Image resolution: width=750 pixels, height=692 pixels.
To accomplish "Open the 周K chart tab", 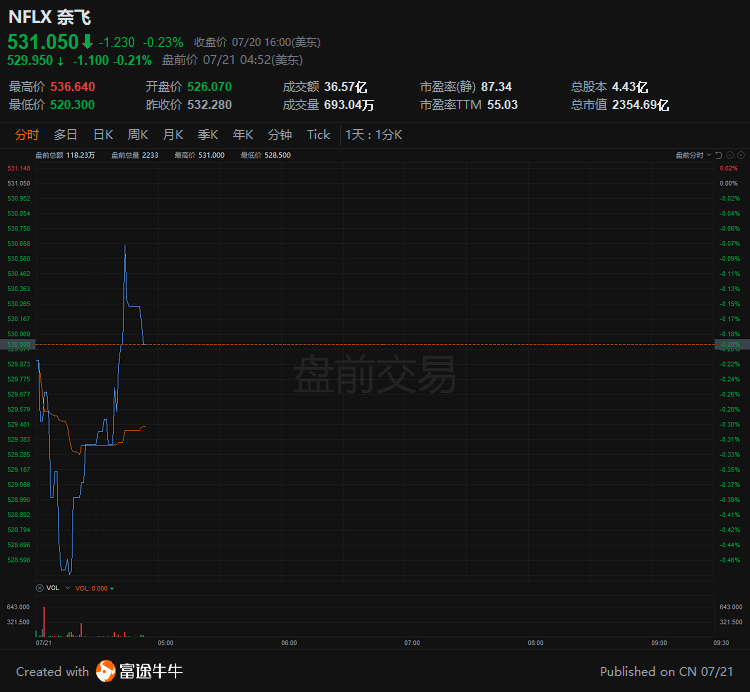I will coord(138,135).
